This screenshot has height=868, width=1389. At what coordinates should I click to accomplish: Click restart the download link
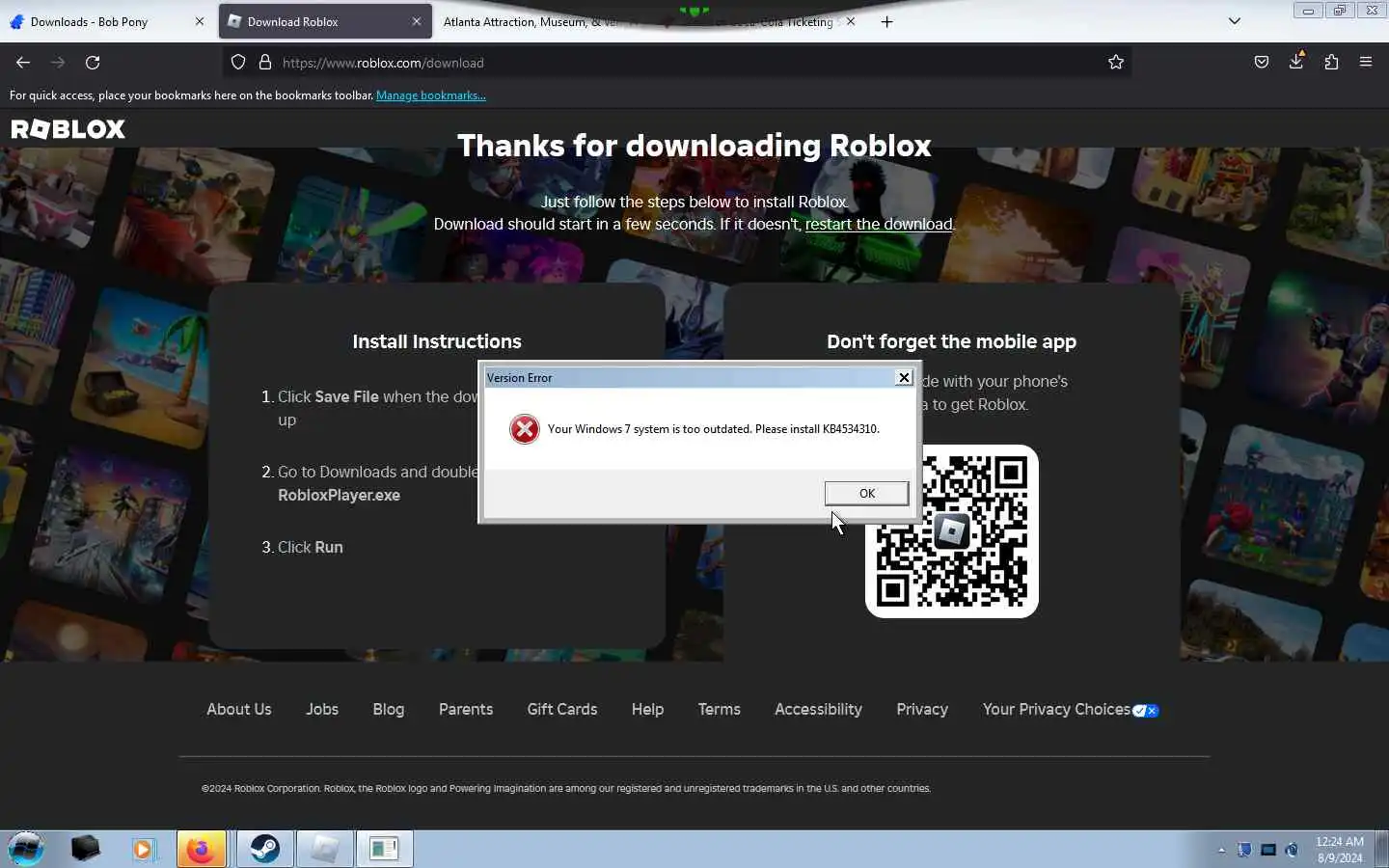click(879, 224)
